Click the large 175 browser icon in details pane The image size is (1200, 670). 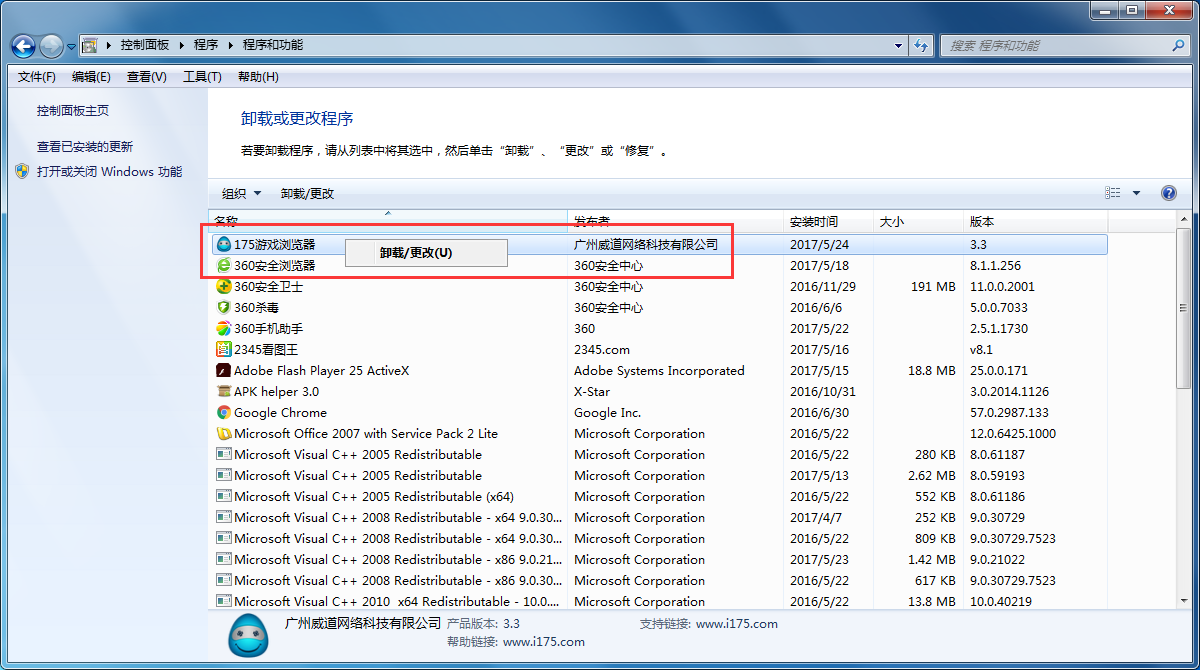coord(248,636)
